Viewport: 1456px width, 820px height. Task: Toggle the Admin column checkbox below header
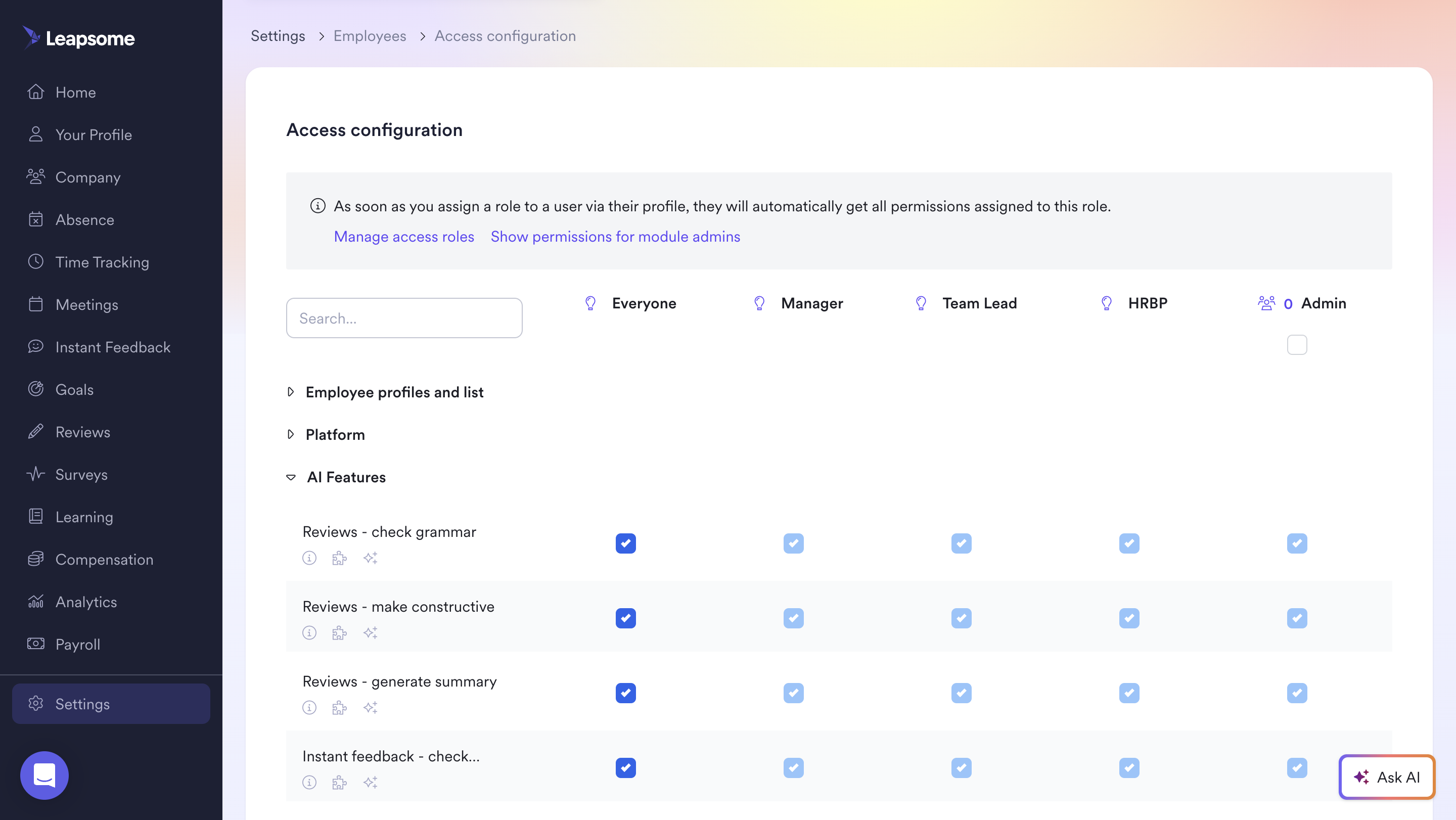click(x=1297, y=345)
